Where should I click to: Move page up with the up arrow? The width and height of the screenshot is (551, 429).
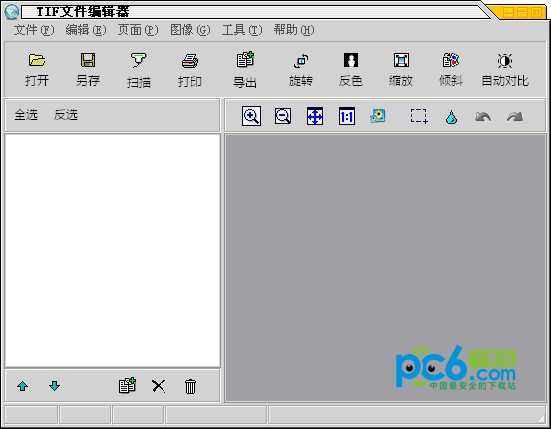[22, 386]
